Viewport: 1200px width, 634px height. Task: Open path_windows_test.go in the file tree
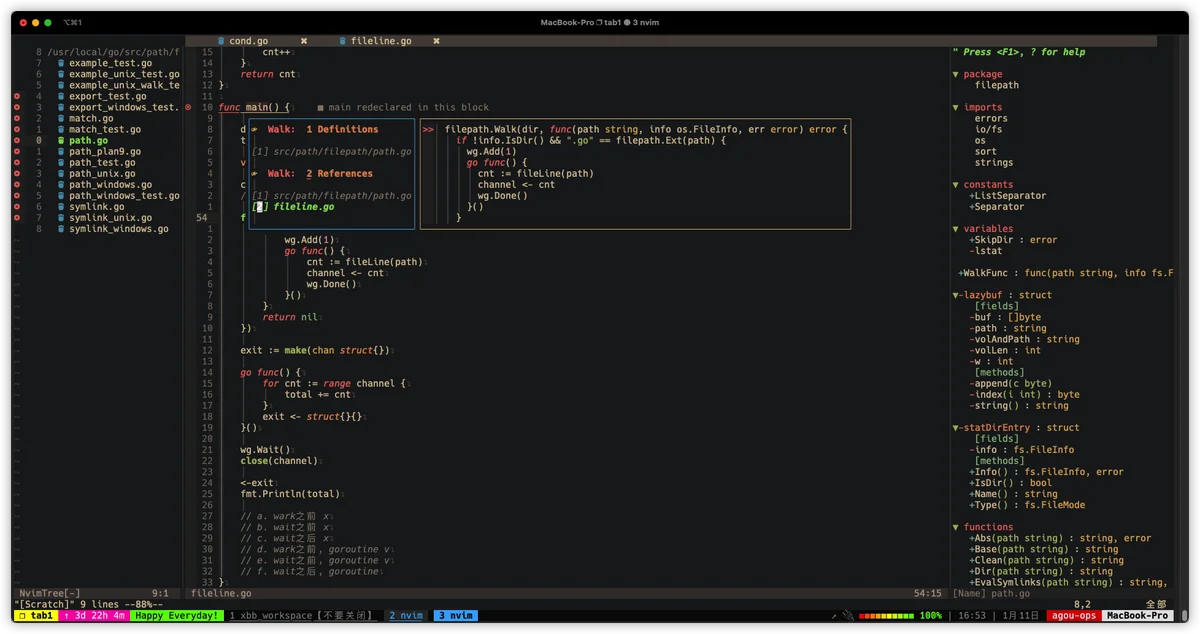(x=124, y=195)
